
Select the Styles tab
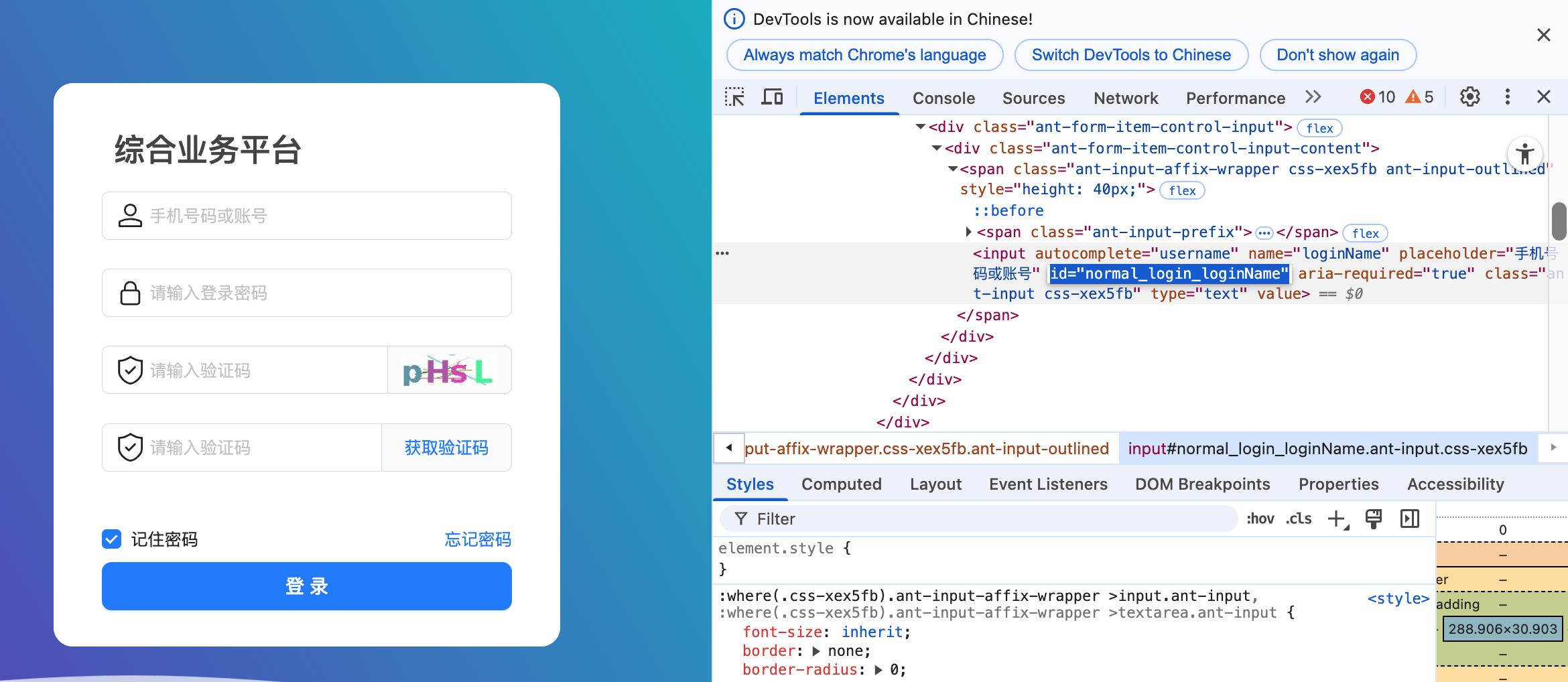[750, 484]
